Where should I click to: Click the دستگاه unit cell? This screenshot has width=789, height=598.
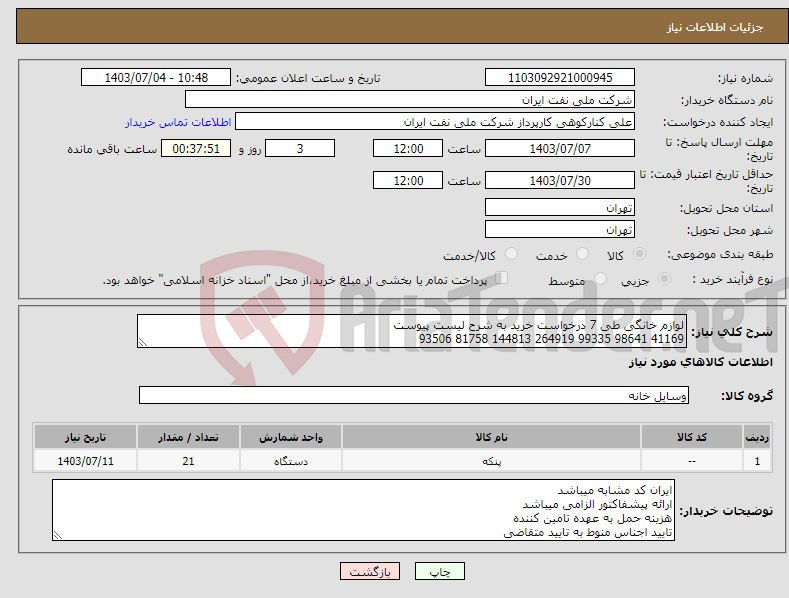tap(291, 461)
